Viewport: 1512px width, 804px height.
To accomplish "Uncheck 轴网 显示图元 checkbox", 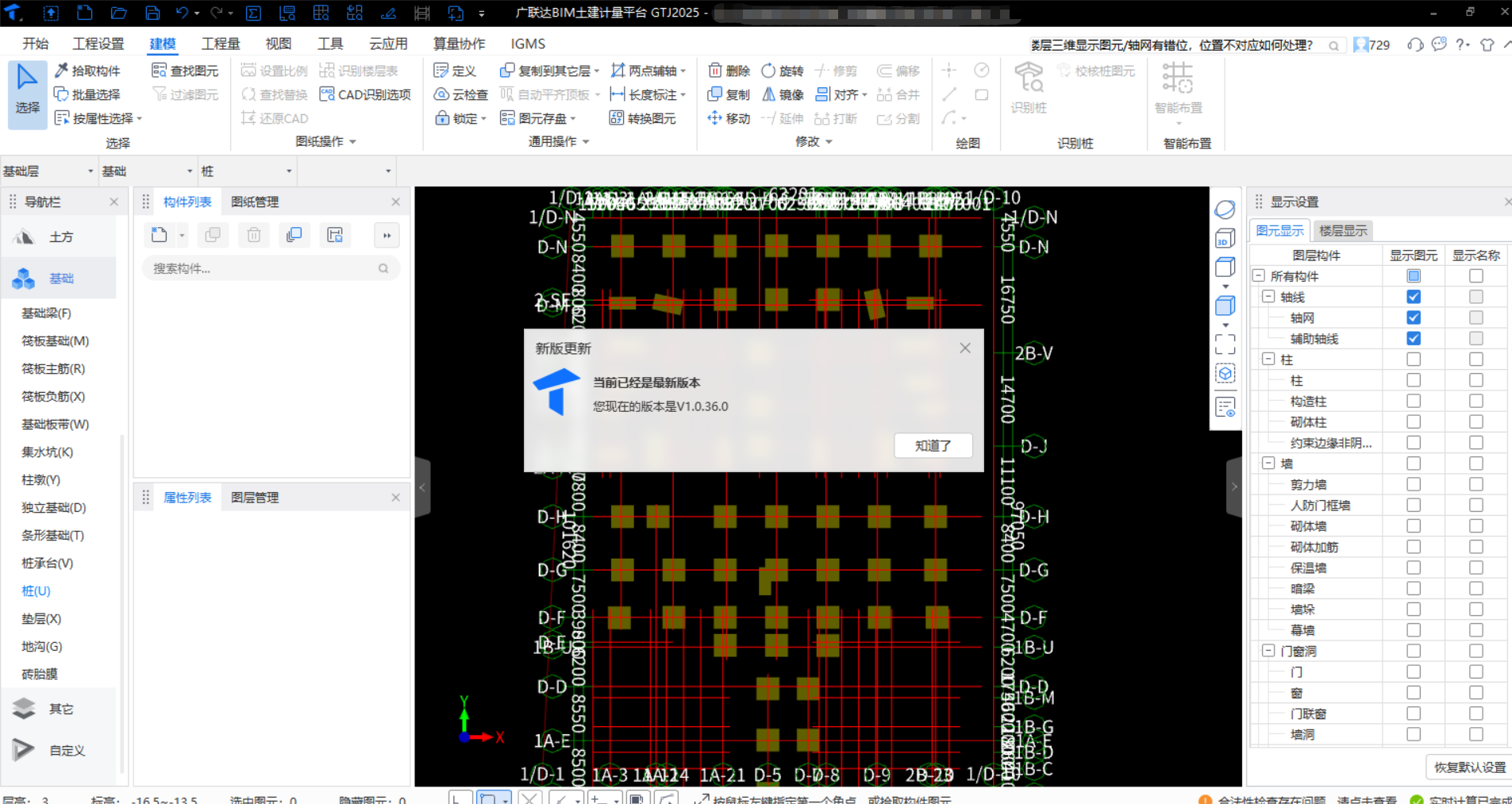I will pyautogui.click(x=1414, y=317).
